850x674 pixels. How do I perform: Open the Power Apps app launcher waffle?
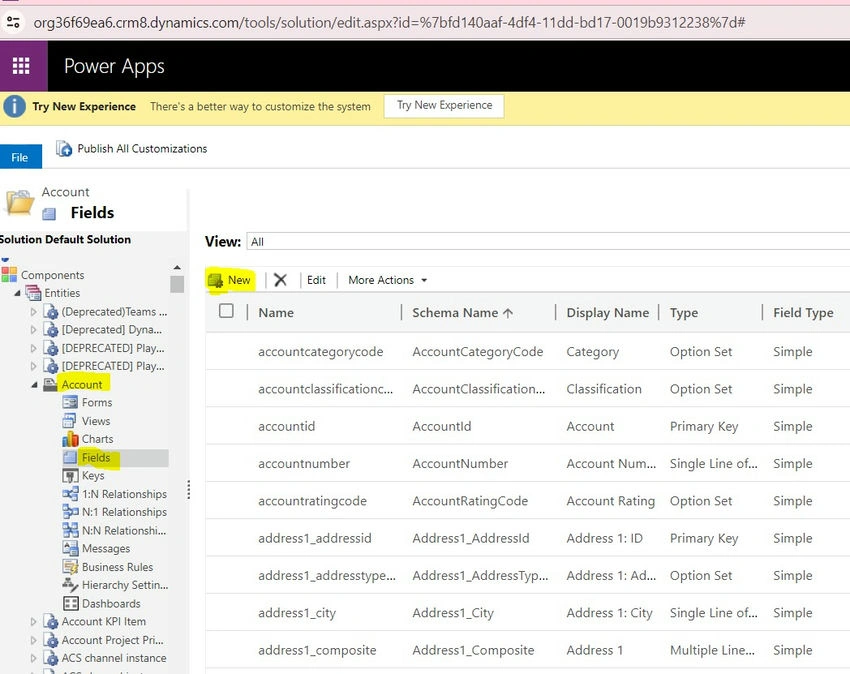pos(21,66)
